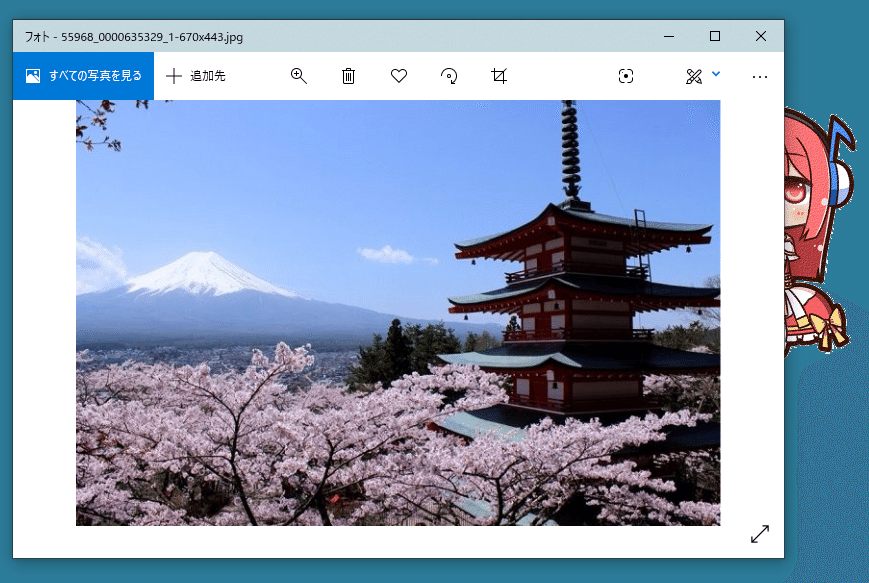Close the Photos window
869x583 pixels.
point(761,37)
